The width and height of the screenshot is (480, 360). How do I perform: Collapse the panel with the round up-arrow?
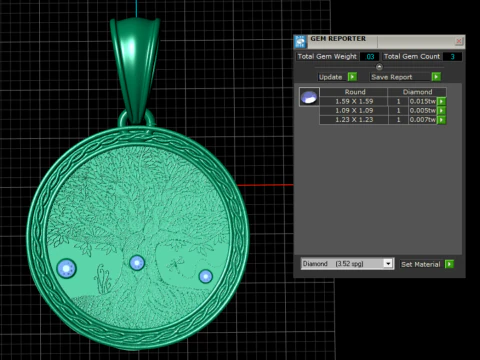pyautogui.click(x=379, y=66)
